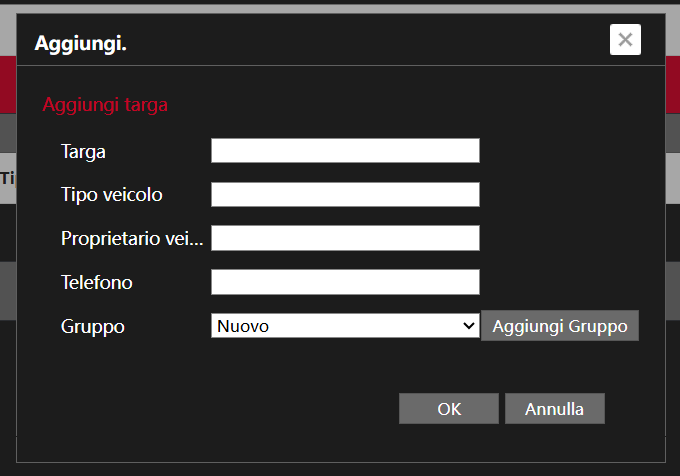Click the Tipo veicolo label
Viewport: 680px width, 476px height.
point(111,195)
